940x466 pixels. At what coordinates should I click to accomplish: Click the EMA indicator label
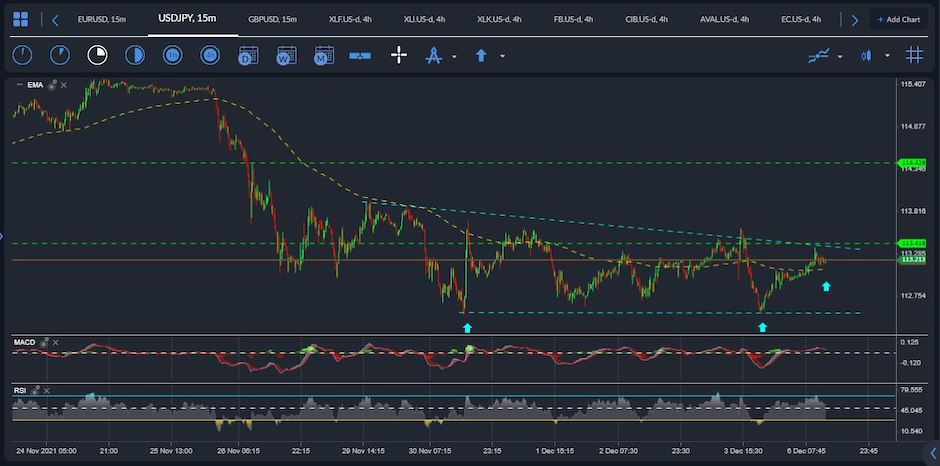(35, 85)
